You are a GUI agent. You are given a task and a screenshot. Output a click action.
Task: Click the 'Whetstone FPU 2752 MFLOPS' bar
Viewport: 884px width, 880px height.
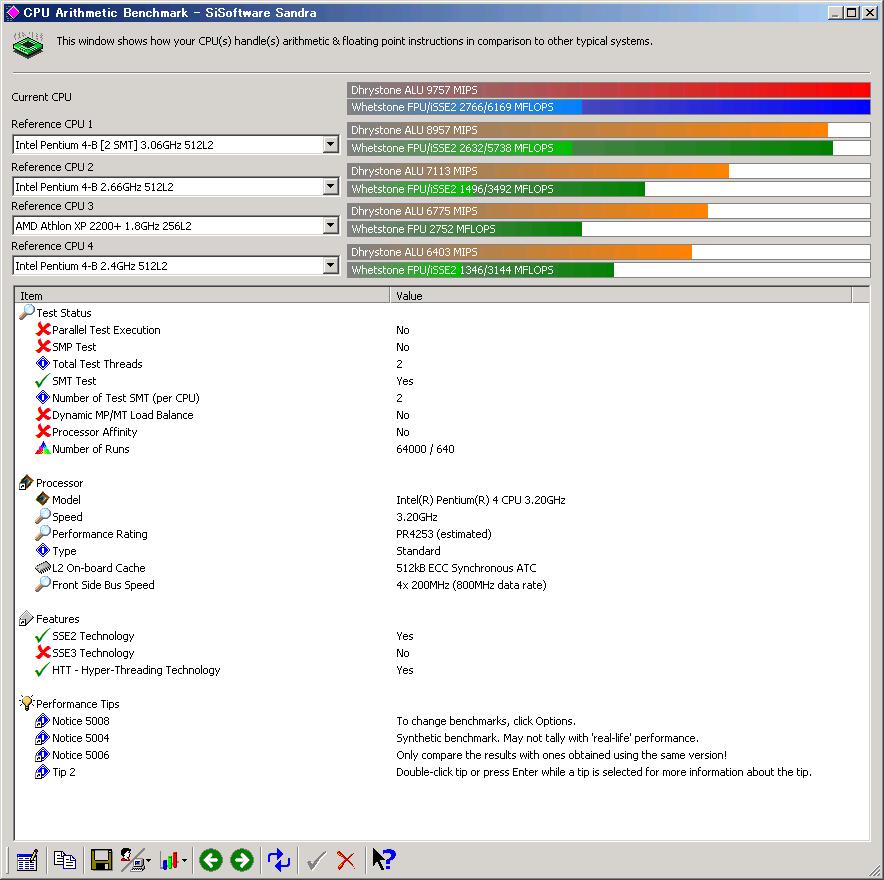(609, 229)
